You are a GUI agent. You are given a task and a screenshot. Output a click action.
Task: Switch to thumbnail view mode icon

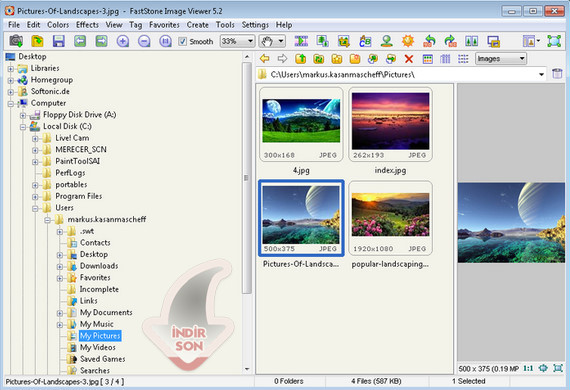pyautogui.click(x=428, y=59)
